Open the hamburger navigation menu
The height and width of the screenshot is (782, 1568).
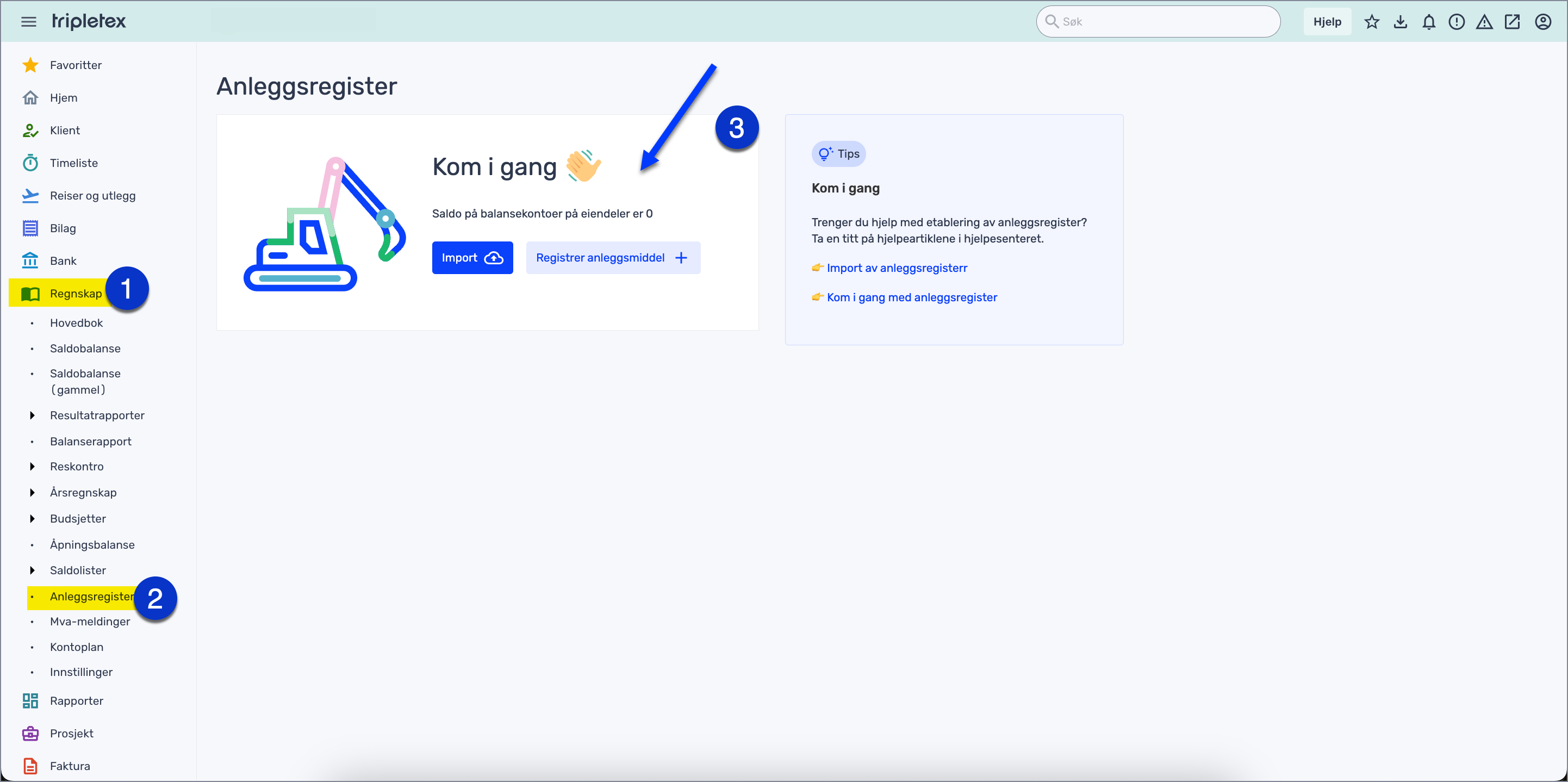coord(28,21)
